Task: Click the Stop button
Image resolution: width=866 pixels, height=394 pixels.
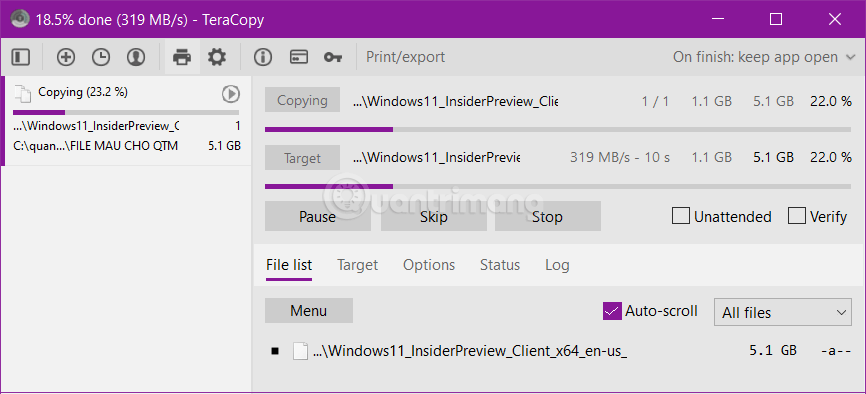Action: click(x=547, y=216)
